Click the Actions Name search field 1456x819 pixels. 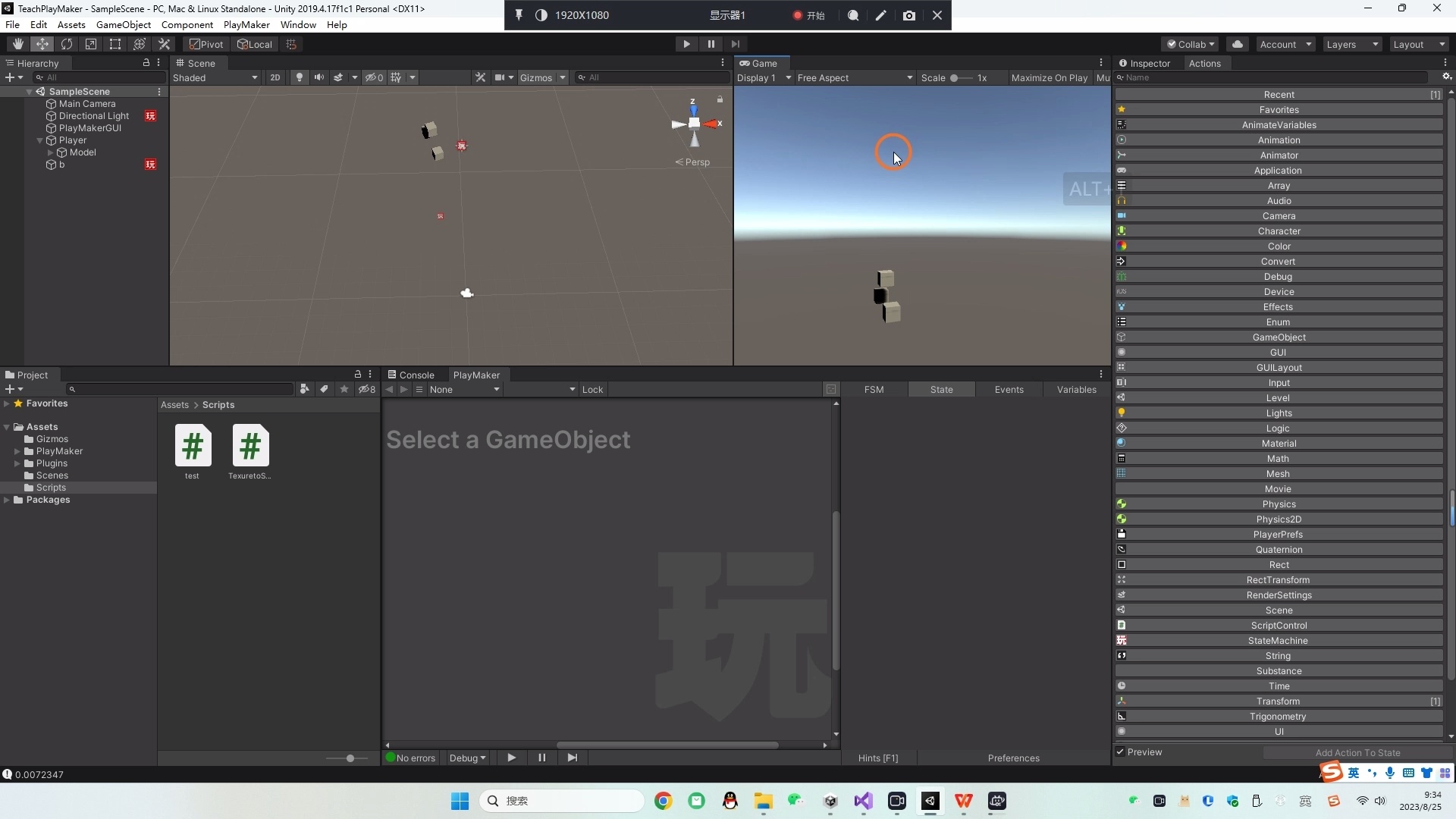pos(1272,77)
